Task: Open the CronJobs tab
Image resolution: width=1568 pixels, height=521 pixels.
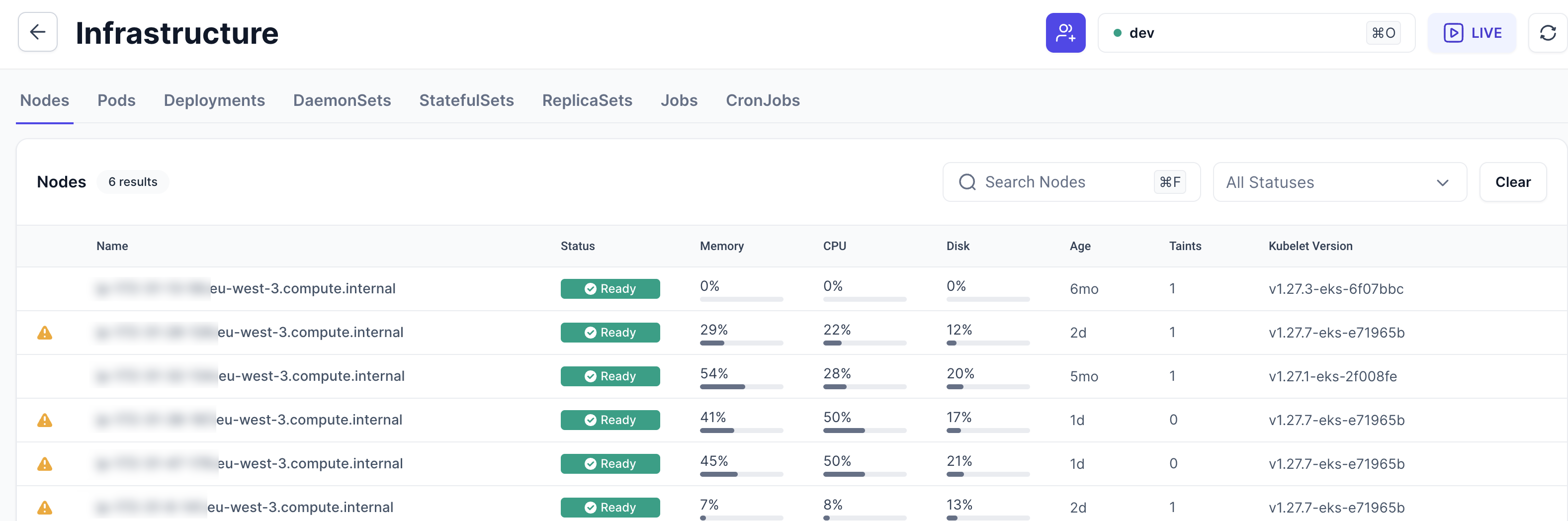Action: [762, 100]
